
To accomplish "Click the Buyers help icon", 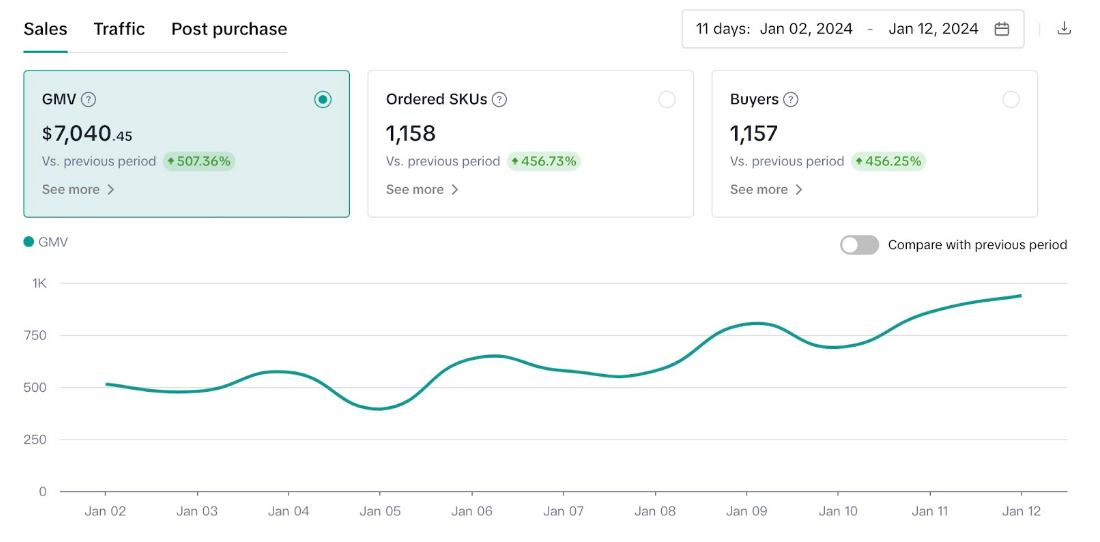I will point(791,99).
